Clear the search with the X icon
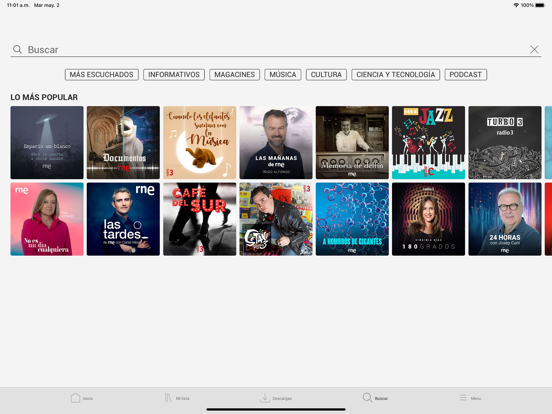Screen dimensions: 552x414 pos(534,49)
